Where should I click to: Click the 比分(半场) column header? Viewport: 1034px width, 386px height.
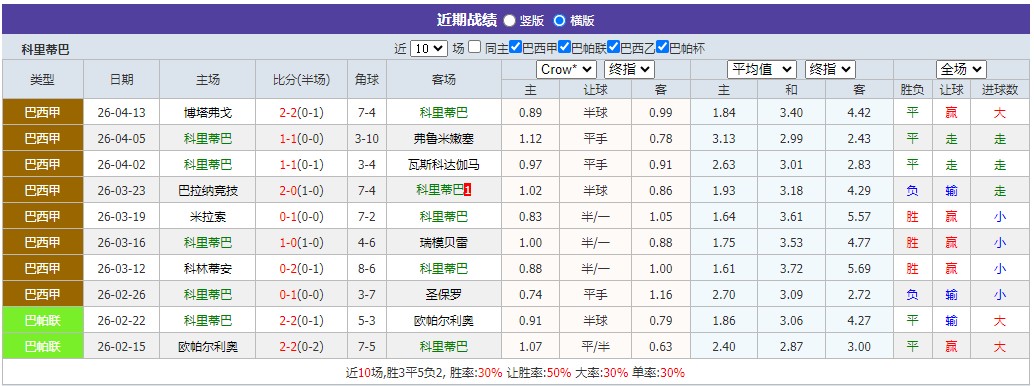[301, 79]
